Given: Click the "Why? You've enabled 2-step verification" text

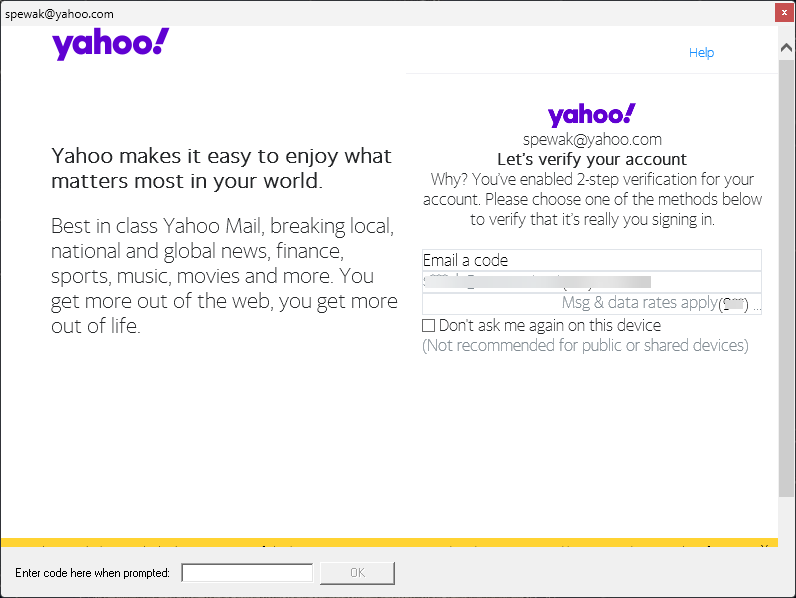Looking at the screenshot, I should tap(592, 200).
